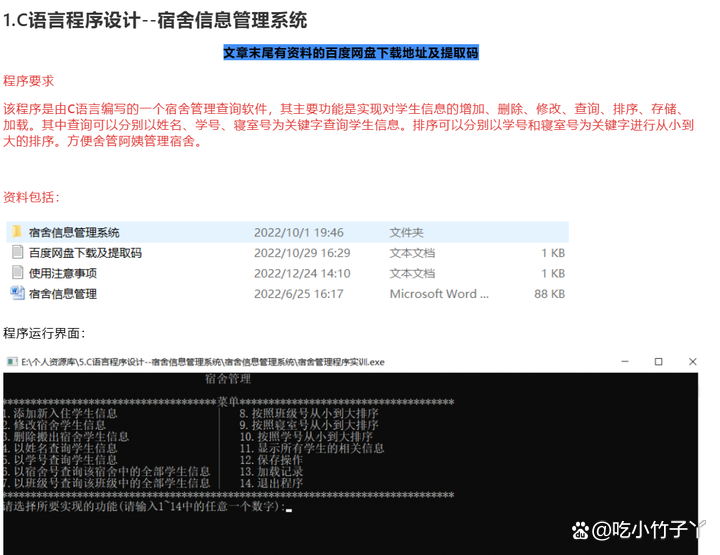
Task: Click the article title C语言程序设计--宿舍信息管理系统
Action: 155,21
